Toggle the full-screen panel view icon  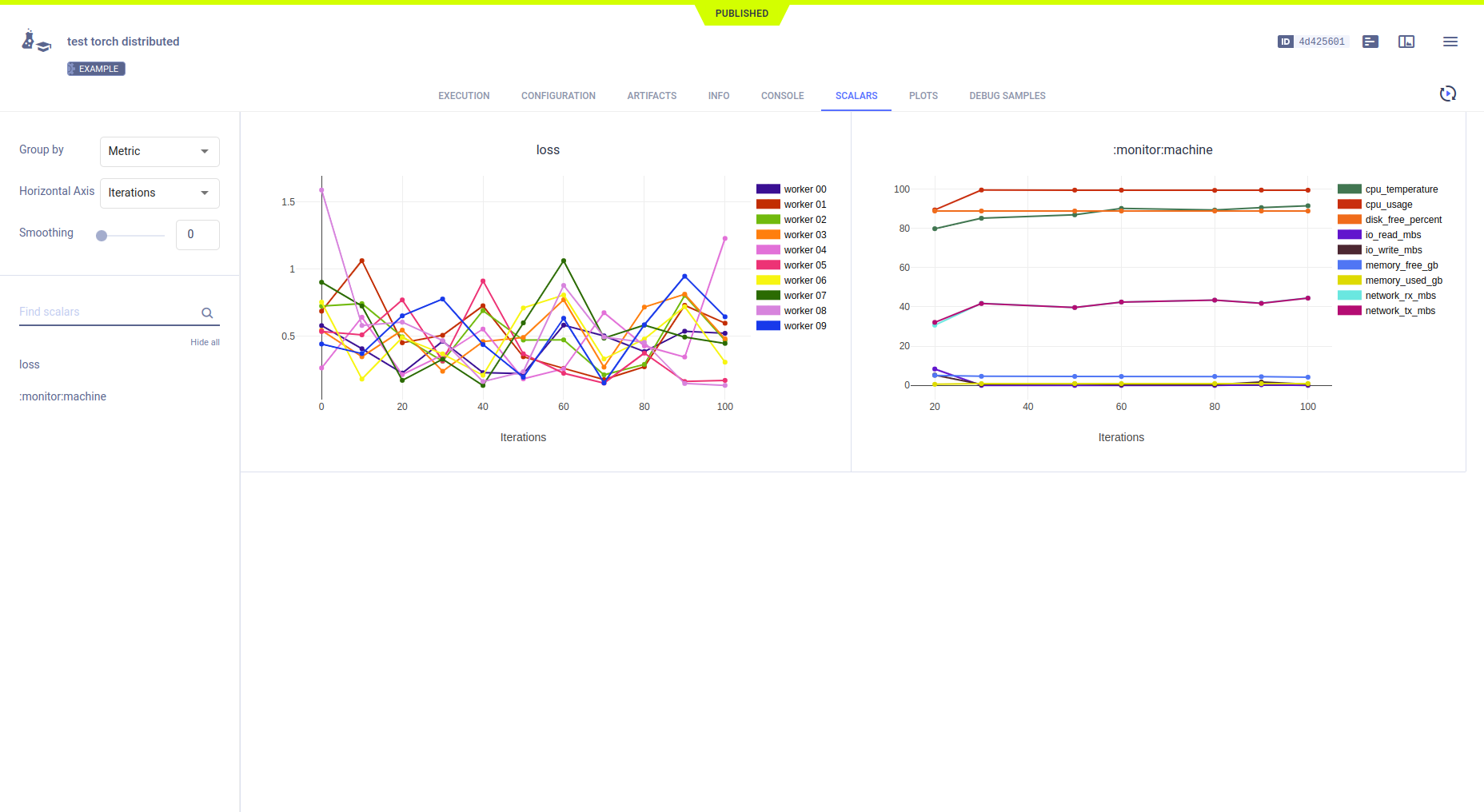1406,42
